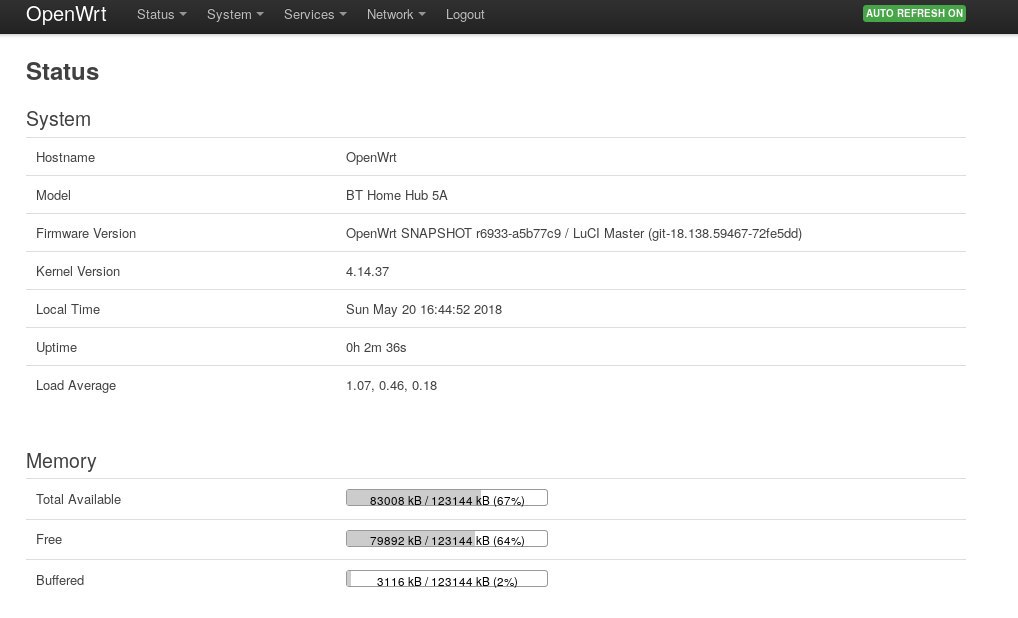The image size is (1018, 618).
Task: Select the model text BT Home Hub 5A
Action: tap(397, 195)
